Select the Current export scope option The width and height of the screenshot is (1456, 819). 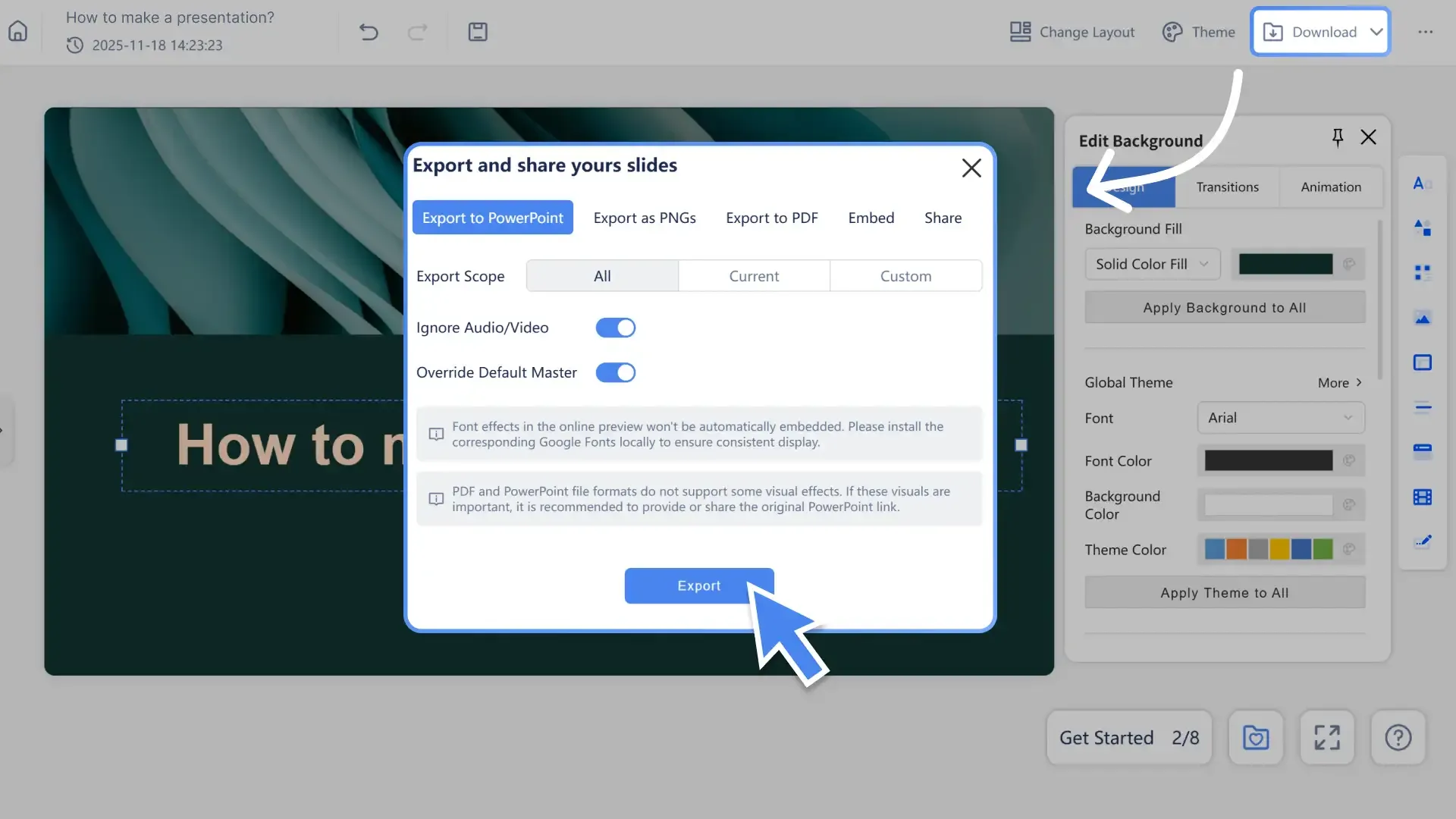pyautogui.click(x=754, y=275)
